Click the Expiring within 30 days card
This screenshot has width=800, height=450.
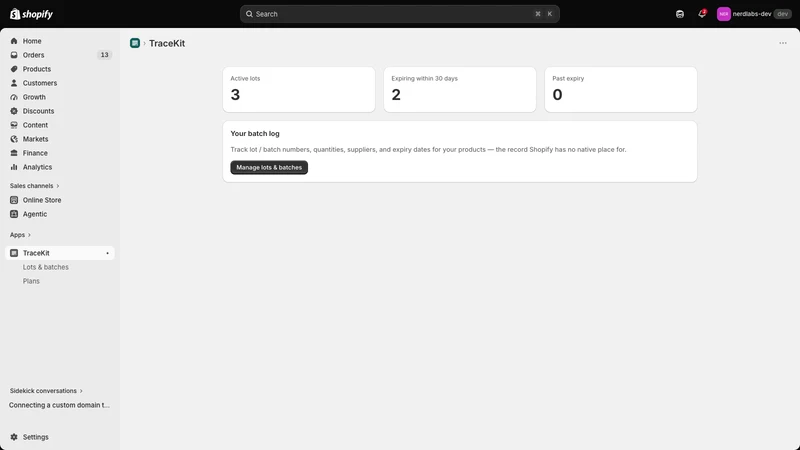[460, 89]
